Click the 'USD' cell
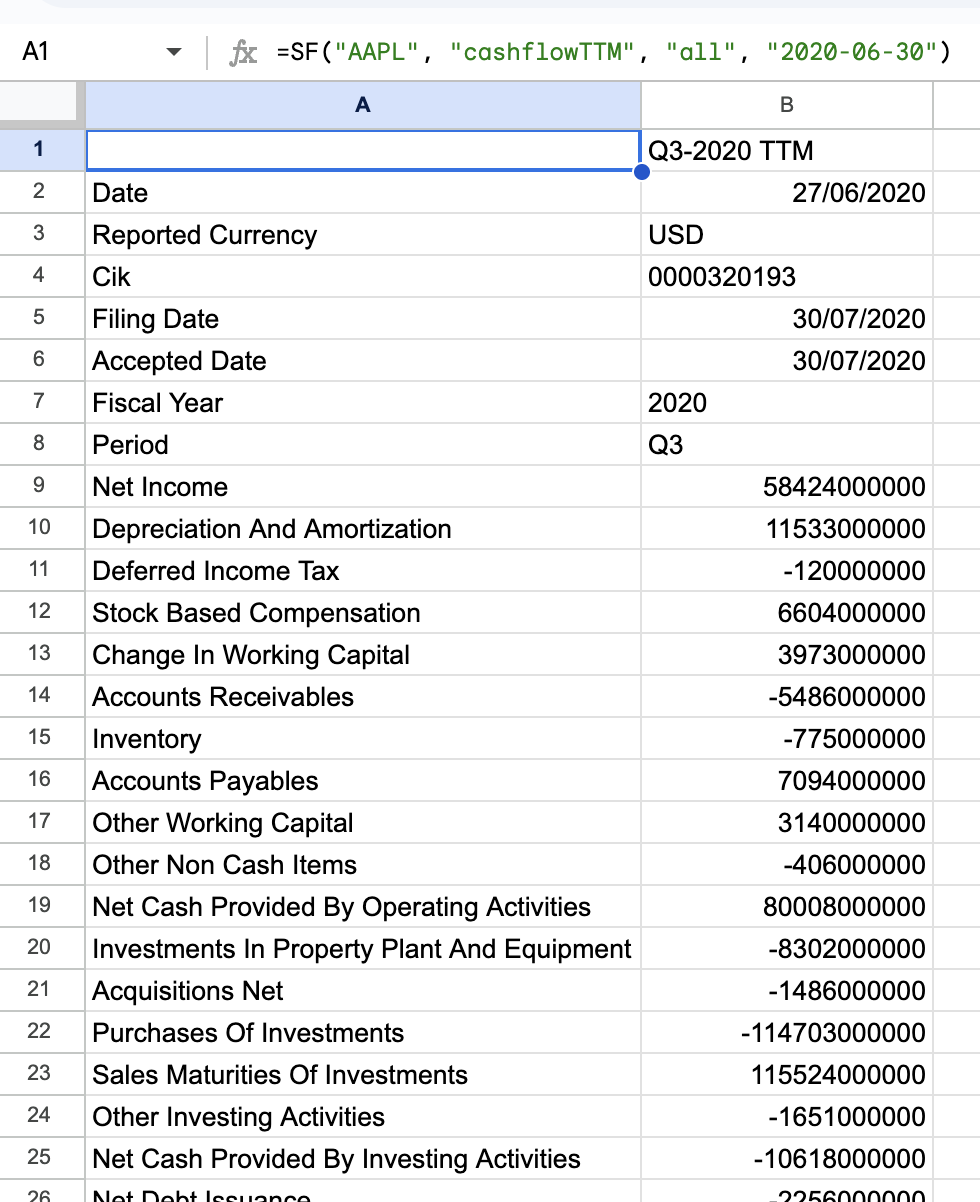 787,234
